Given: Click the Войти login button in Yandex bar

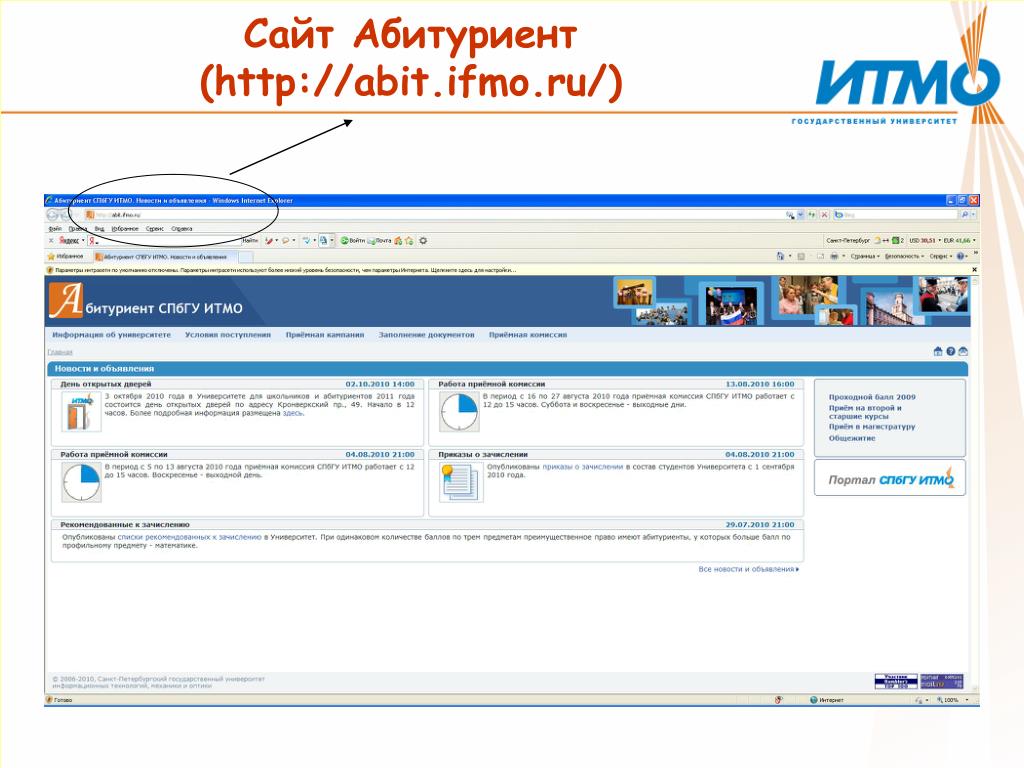Looking at the screenshot, I should tap(353, 241).
